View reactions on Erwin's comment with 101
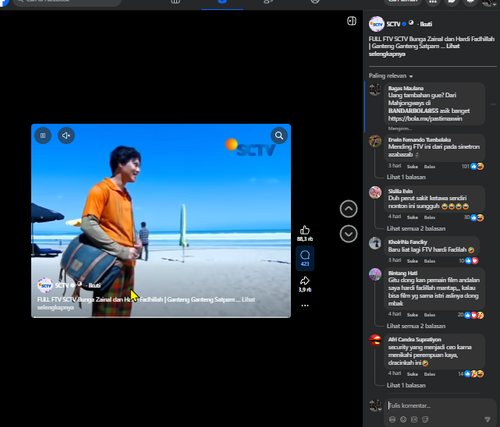This screenshot has height=427, width=500. coord(473,166)
